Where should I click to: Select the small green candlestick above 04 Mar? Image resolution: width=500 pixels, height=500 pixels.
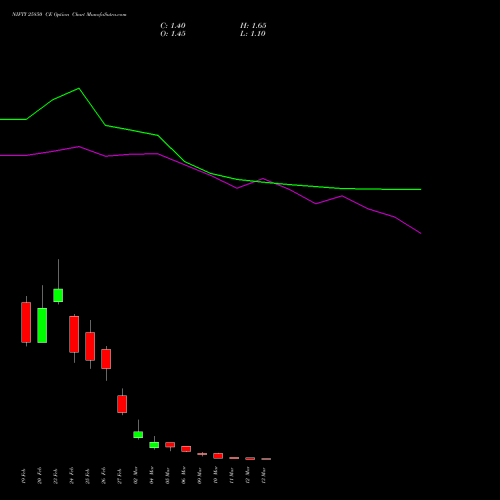[x=154, y=445]
